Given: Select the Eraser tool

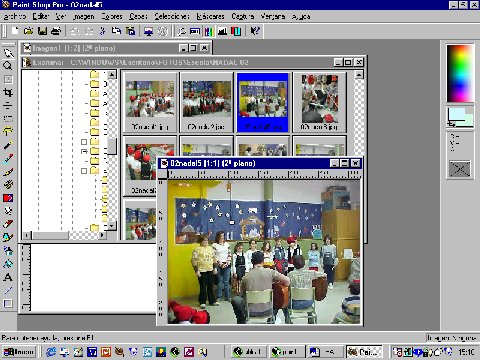Looking at the screenshot, I should tap(8, 224).
